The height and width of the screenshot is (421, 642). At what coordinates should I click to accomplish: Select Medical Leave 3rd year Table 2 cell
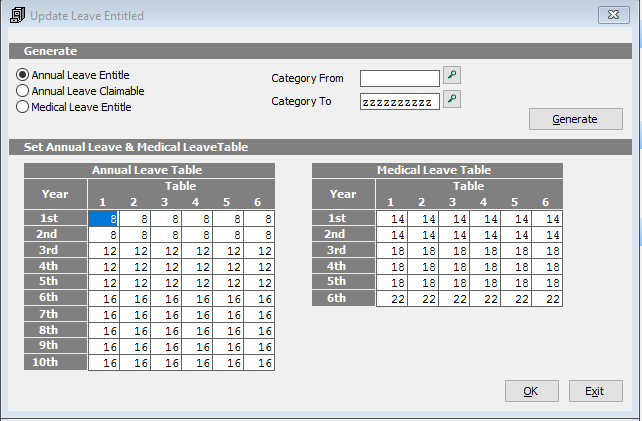coord(423,251)
